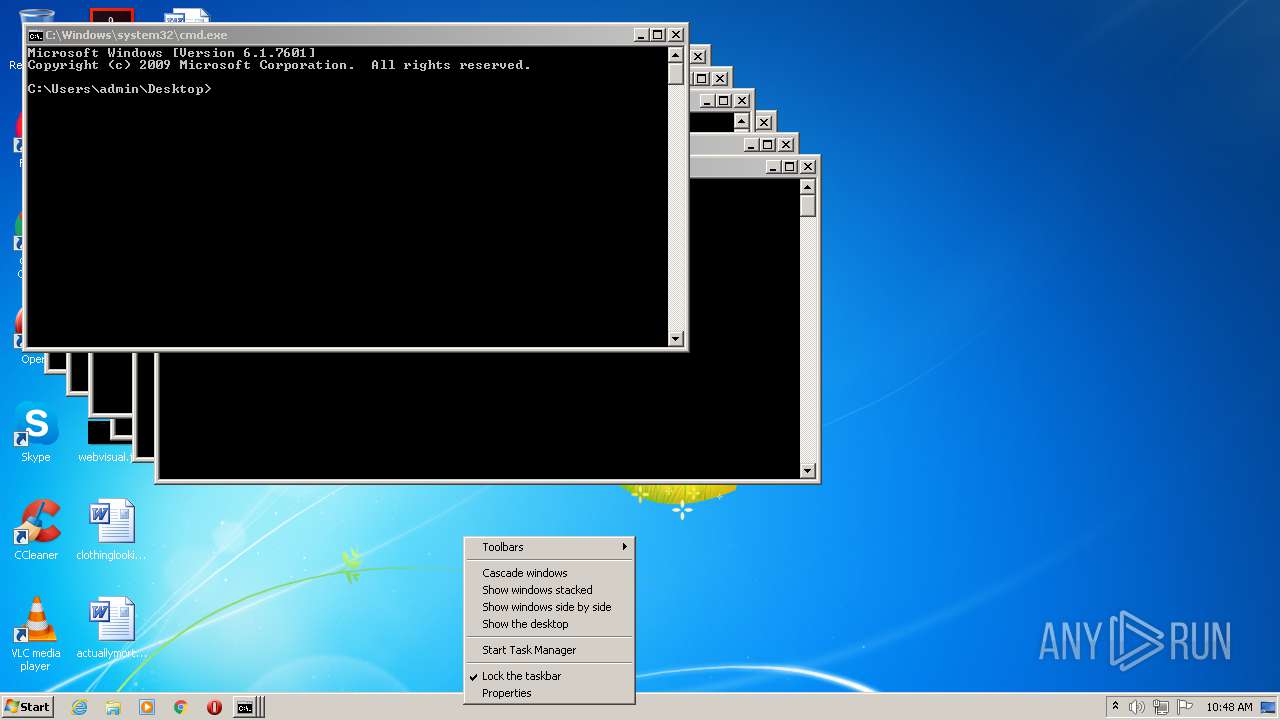Click the front window title C:\Windows\system32\cmd.exe
1280x720 pixels.
(136, 35)
